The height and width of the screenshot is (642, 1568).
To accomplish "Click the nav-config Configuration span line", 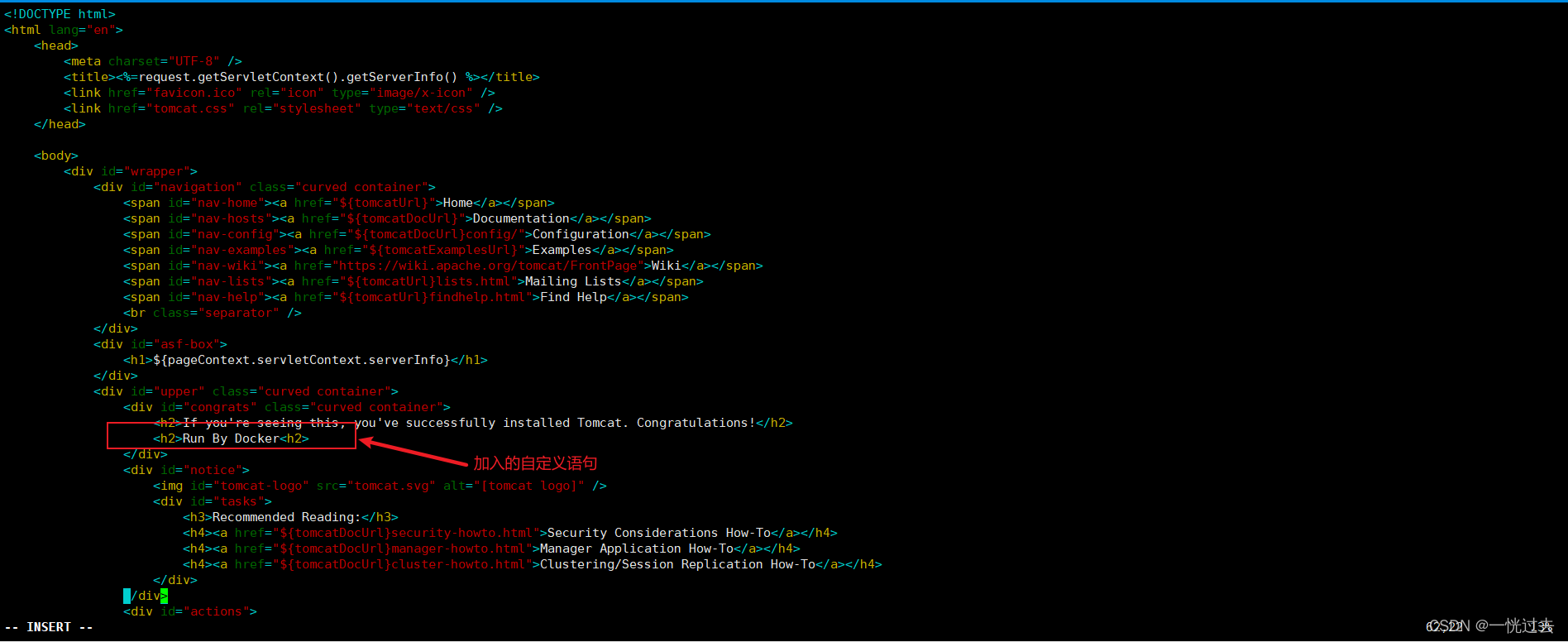I will click(417, 234).
